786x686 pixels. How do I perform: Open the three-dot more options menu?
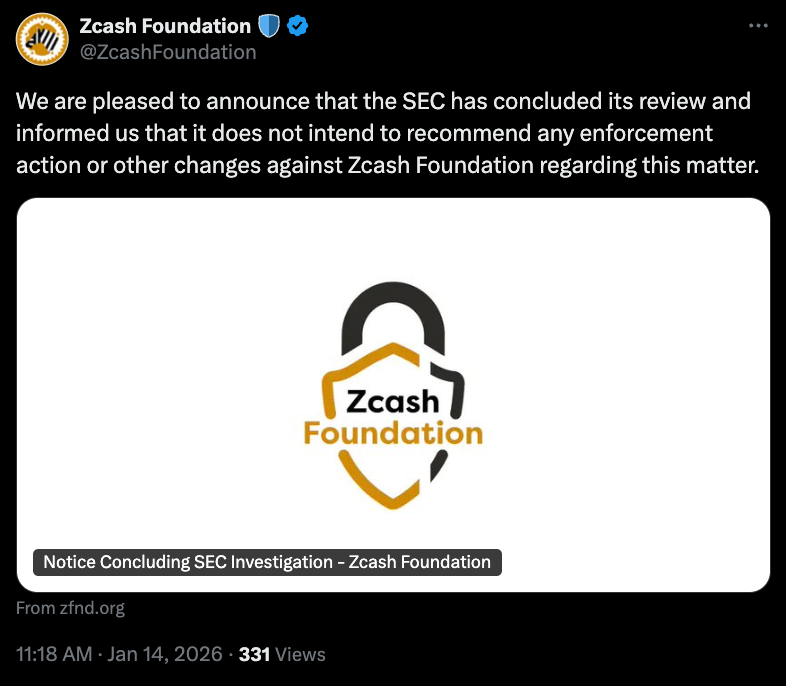[x=758, y=25]
